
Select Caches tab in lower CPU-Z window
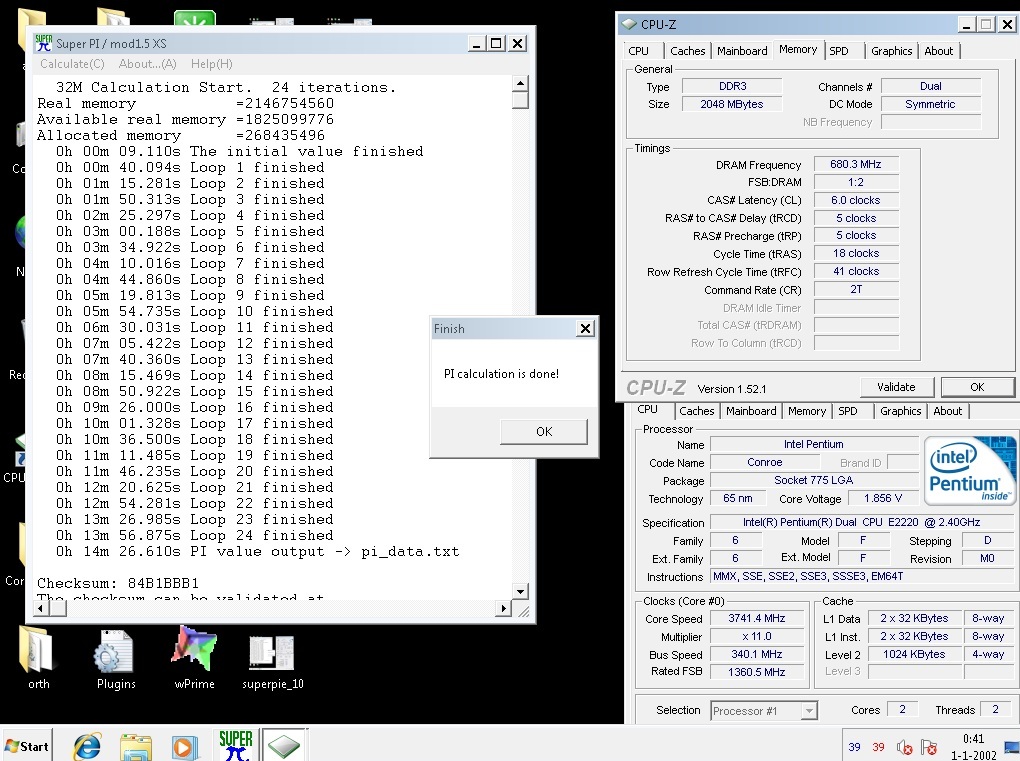click(697, 411)
